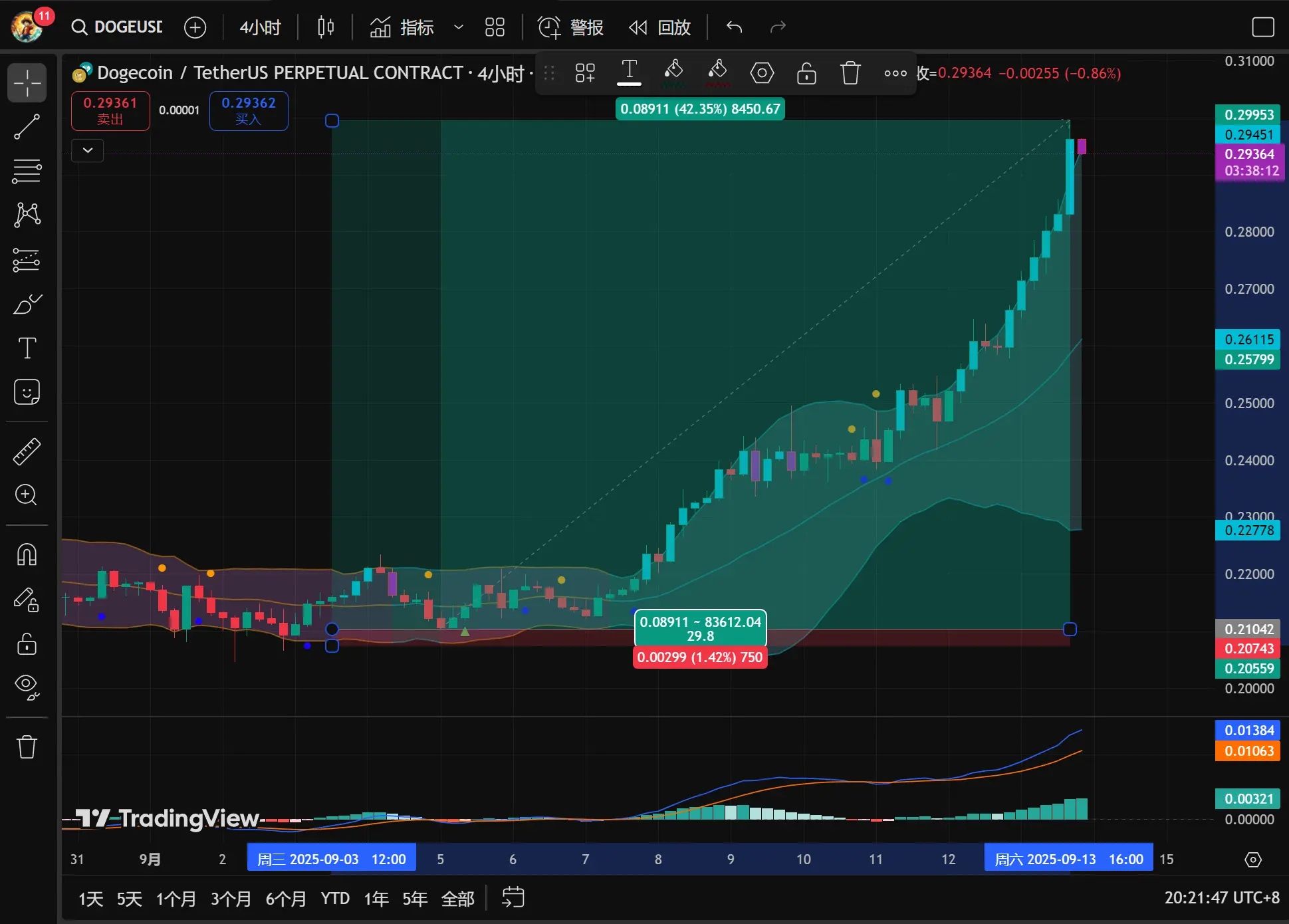Click the chart title Dogecoin / TetherUS

[x=280, y=72]
